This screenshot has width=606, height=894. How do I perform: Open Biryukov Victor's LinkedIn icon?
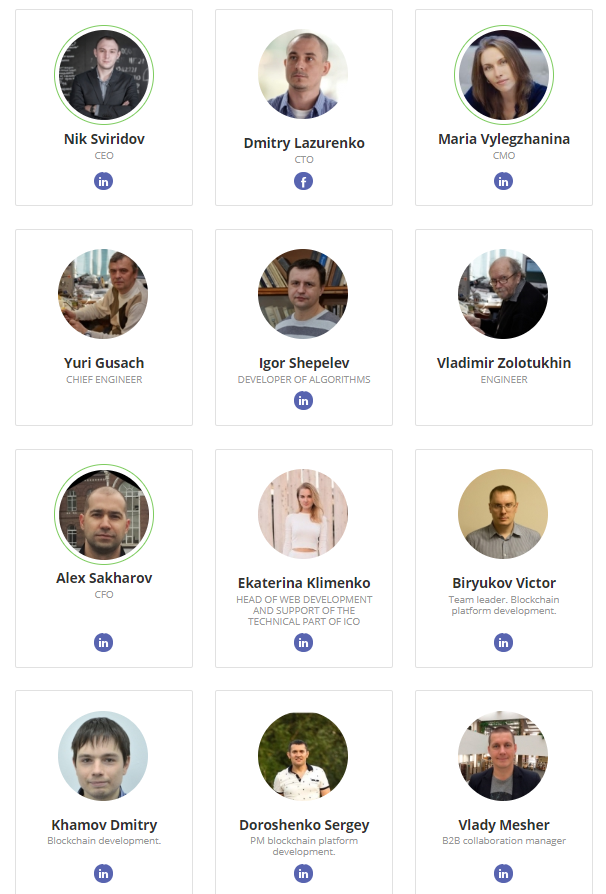(503, 643)
